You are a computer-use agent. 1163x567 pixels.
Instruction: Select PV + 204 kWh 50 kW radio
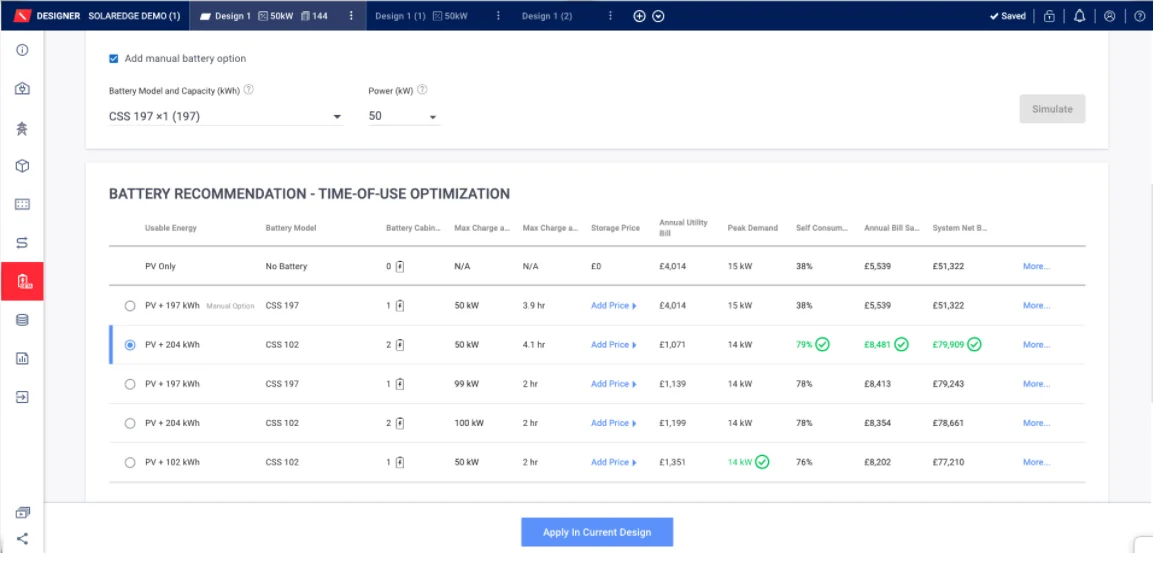(x=130, y=345)
